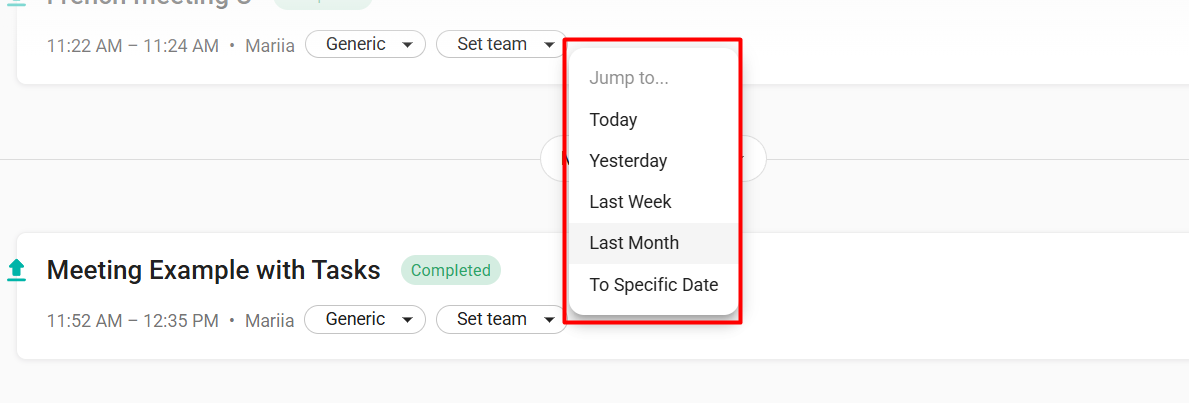Select Last Week in the Jump to menu

click(653, 202)
